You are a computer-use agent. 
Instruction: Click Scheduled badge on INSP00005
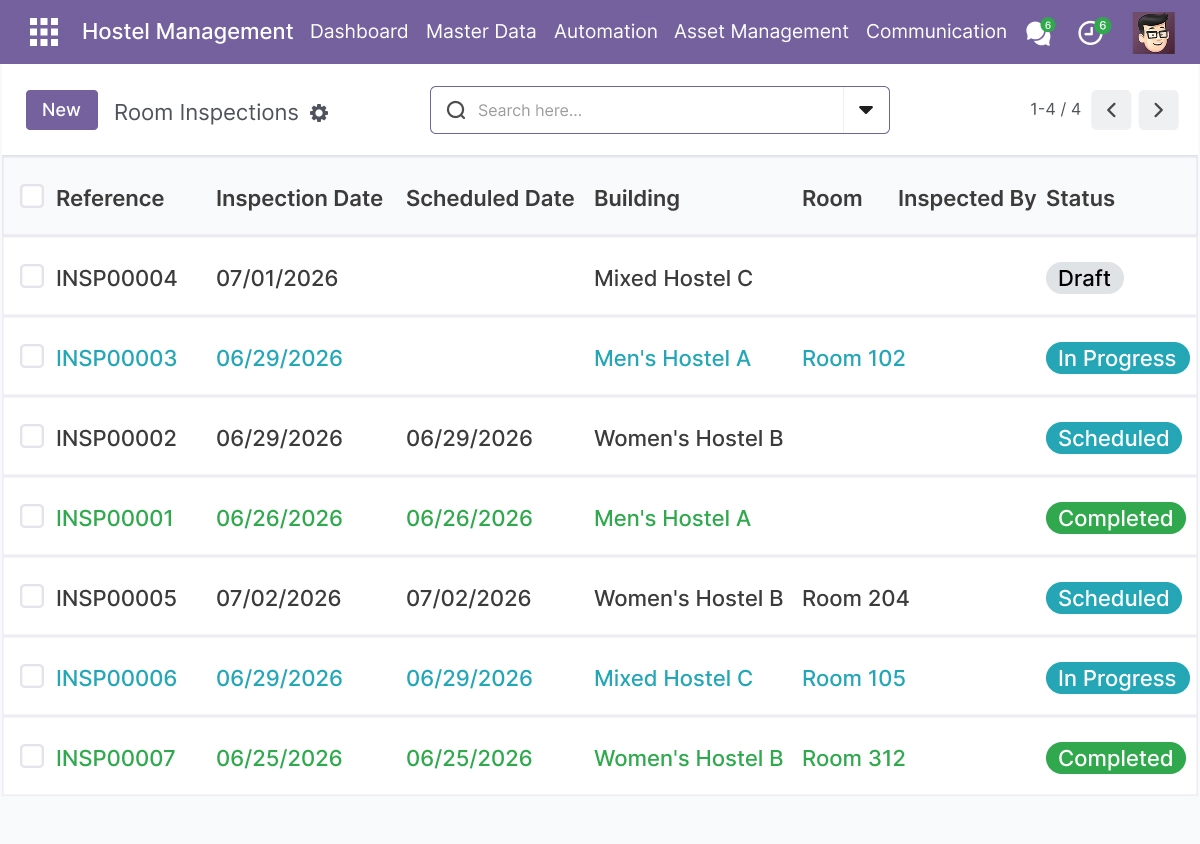point(1113,598)
